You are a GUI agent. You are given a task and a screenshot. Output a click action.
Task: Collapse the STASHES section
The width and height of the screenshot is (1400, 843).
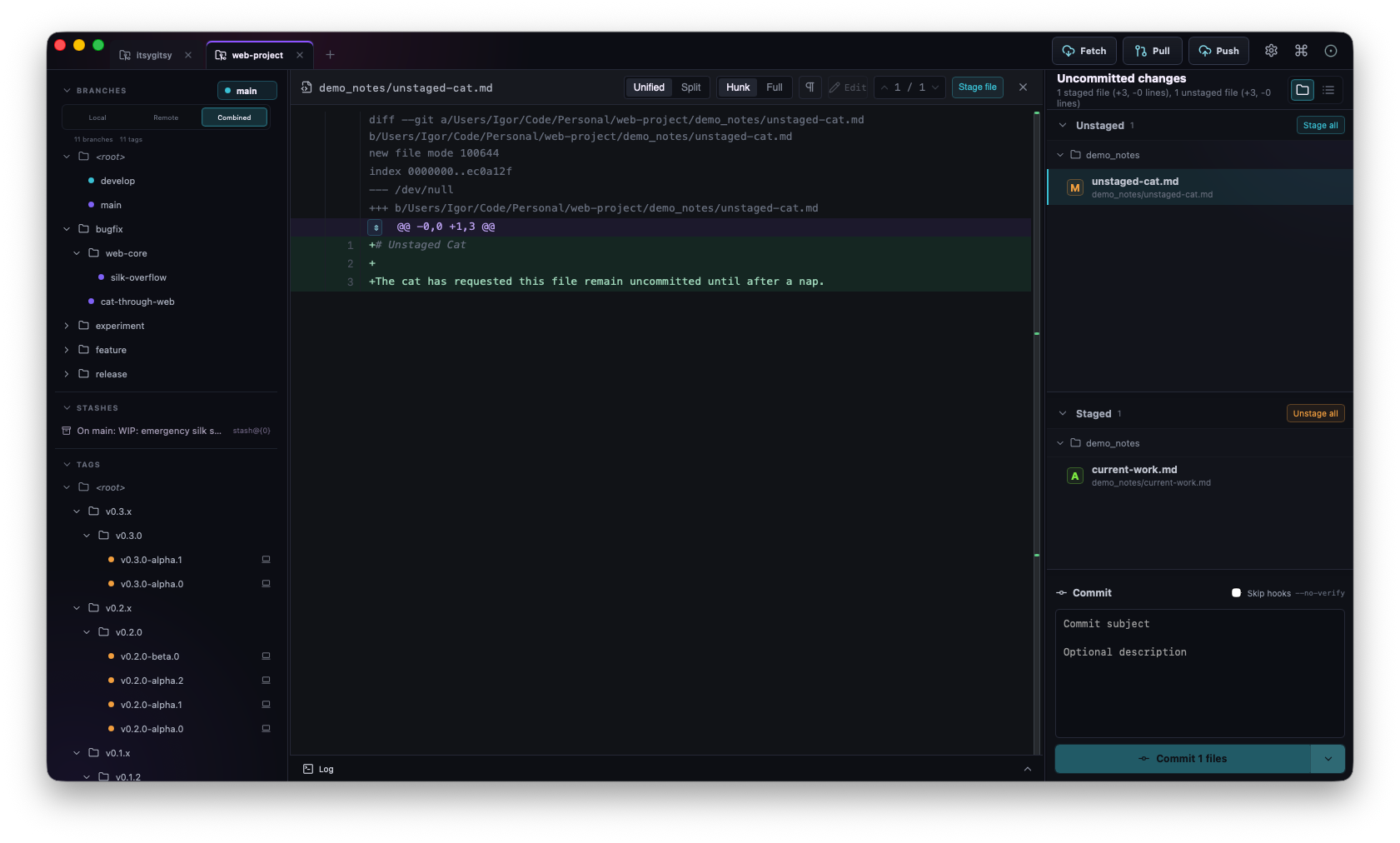click(67, 408)
